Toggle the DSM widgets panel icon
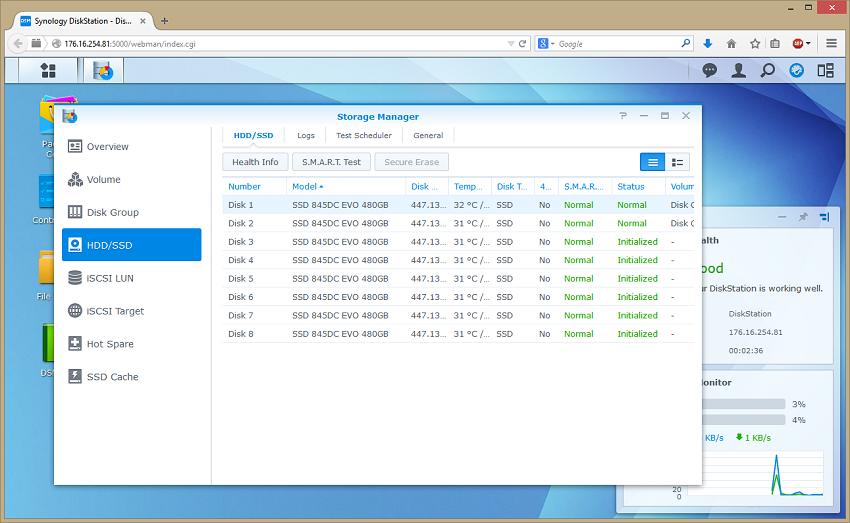This screenshot has width=850, height=523. coord(796,70)
